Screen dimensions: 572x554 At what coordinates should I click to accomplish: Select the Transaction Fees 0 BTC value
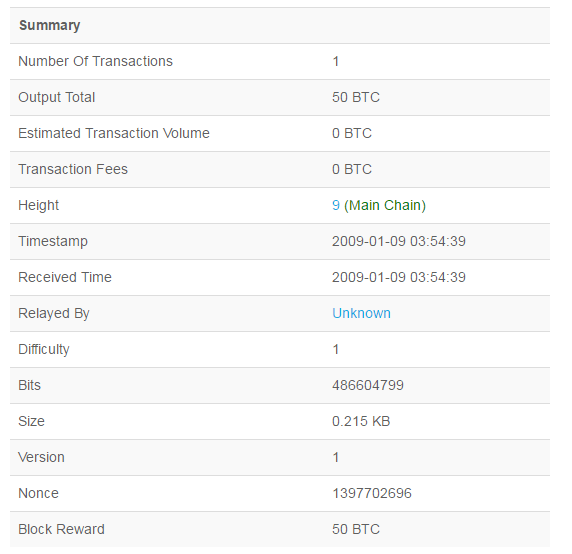[x=352, y=169]
